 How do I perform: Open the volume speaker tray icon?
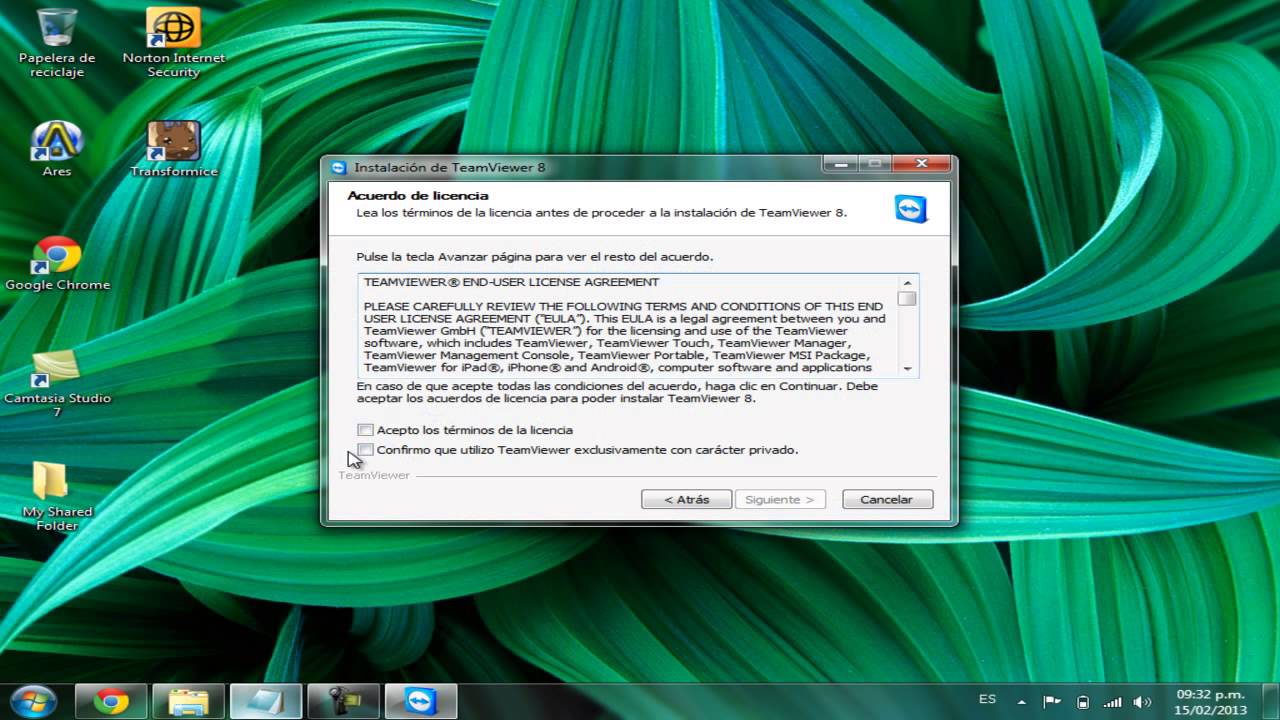1142,701
